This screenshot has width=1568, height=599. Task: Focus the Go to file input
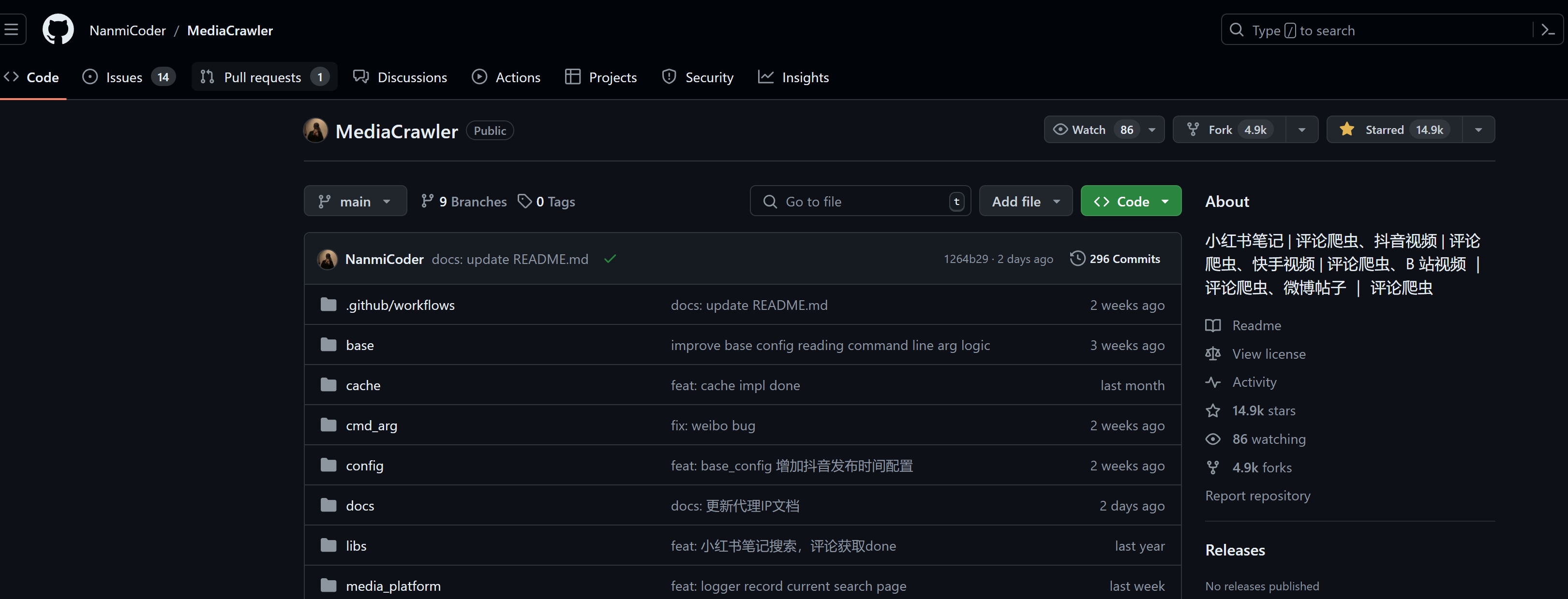coord(860,201)
